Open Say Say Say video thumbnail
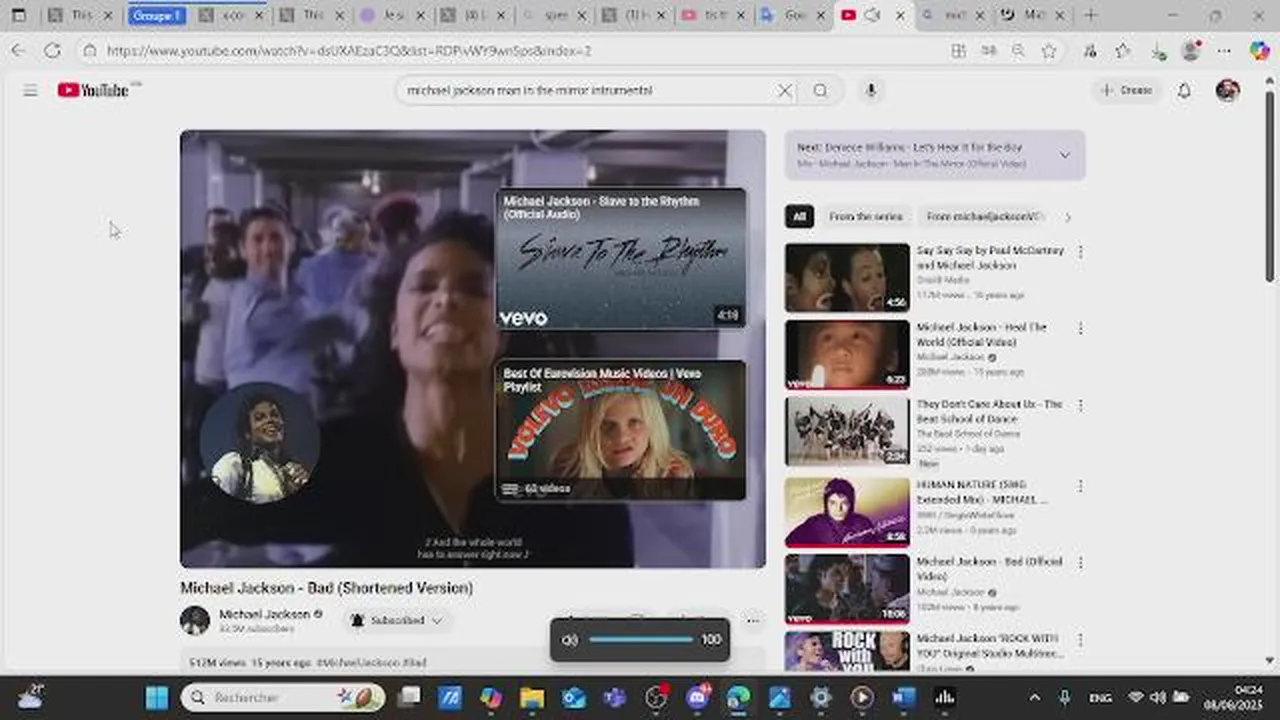This screenshot has height=720, width=1280. click(x=847, y=277)
